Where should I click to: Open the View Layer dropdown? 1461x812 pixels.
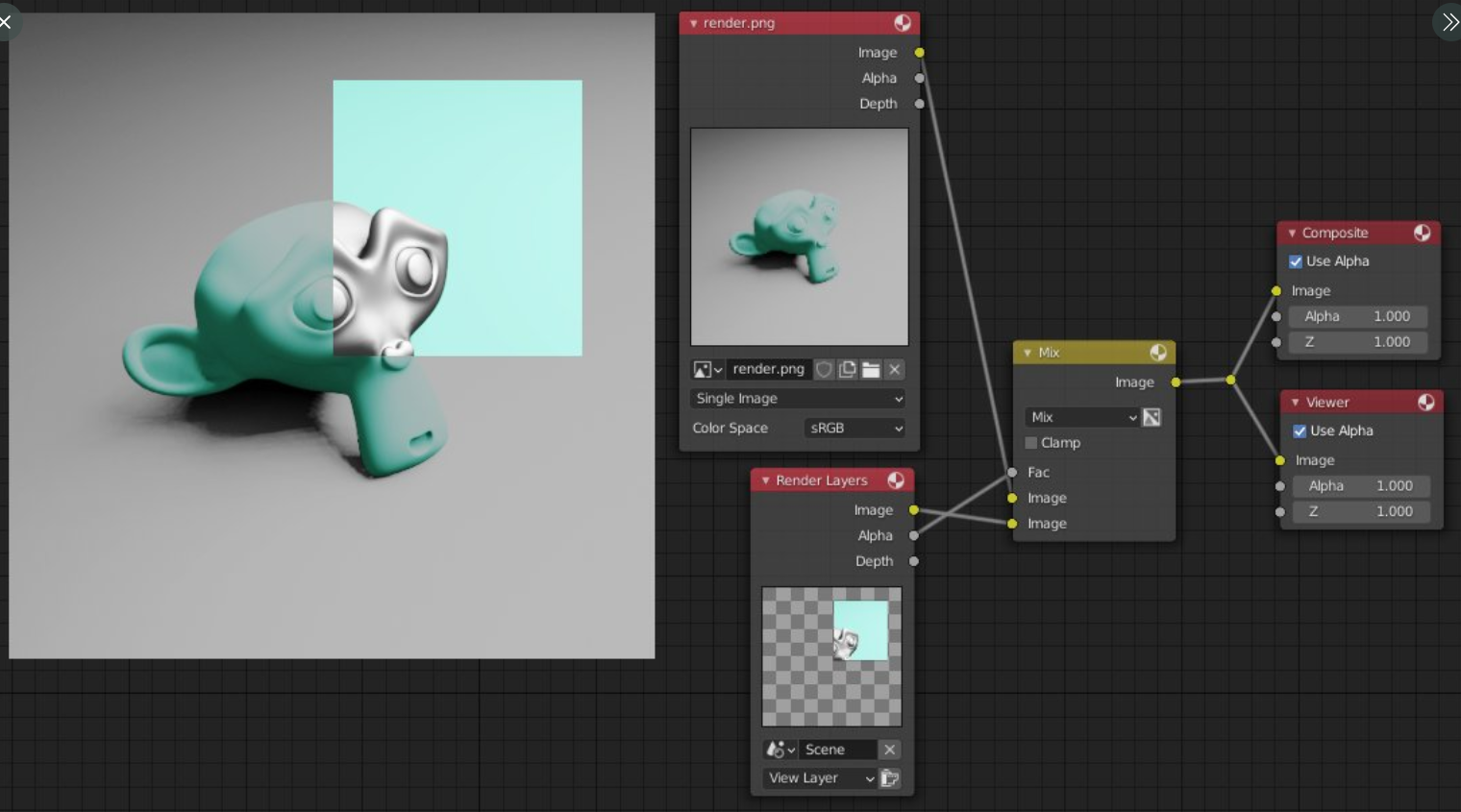coord(820,778)
